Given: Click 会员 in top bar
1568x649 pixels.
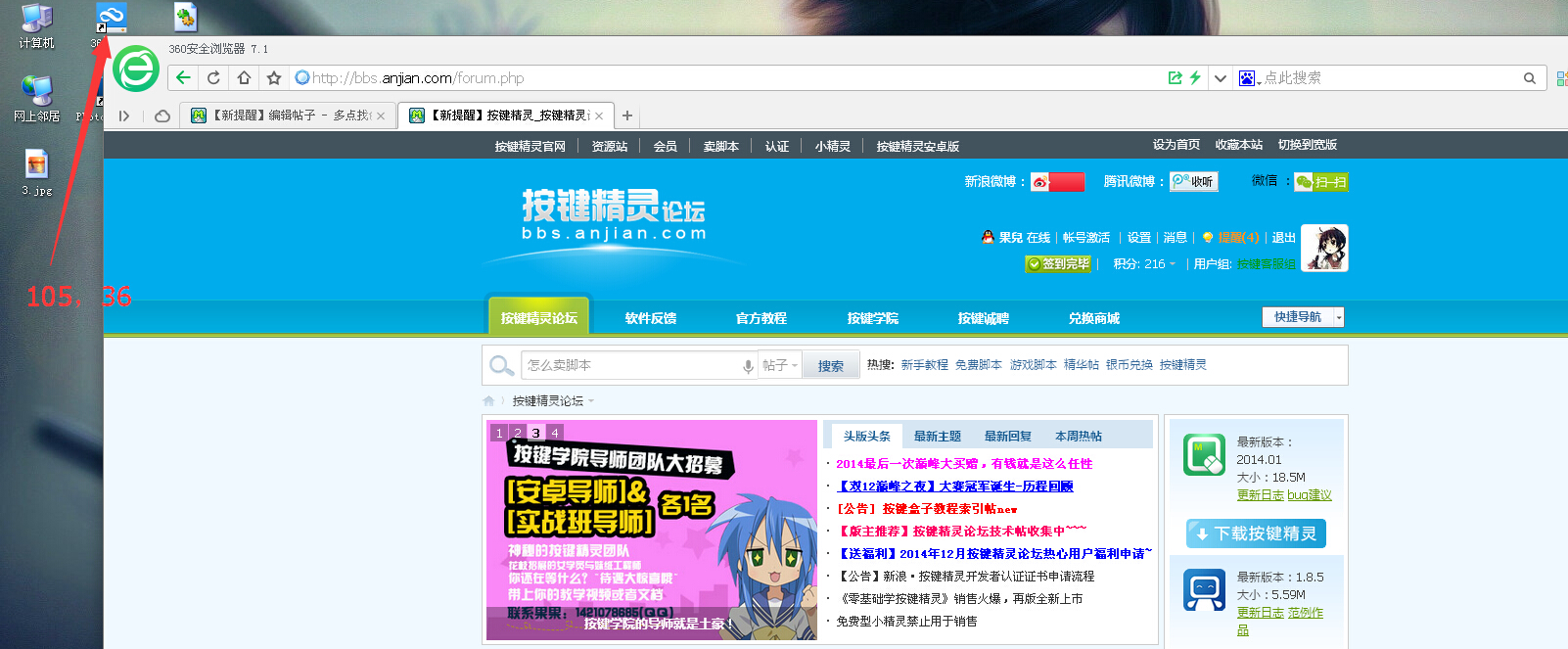Looking at the screenshot, I should tap(665, 146).
